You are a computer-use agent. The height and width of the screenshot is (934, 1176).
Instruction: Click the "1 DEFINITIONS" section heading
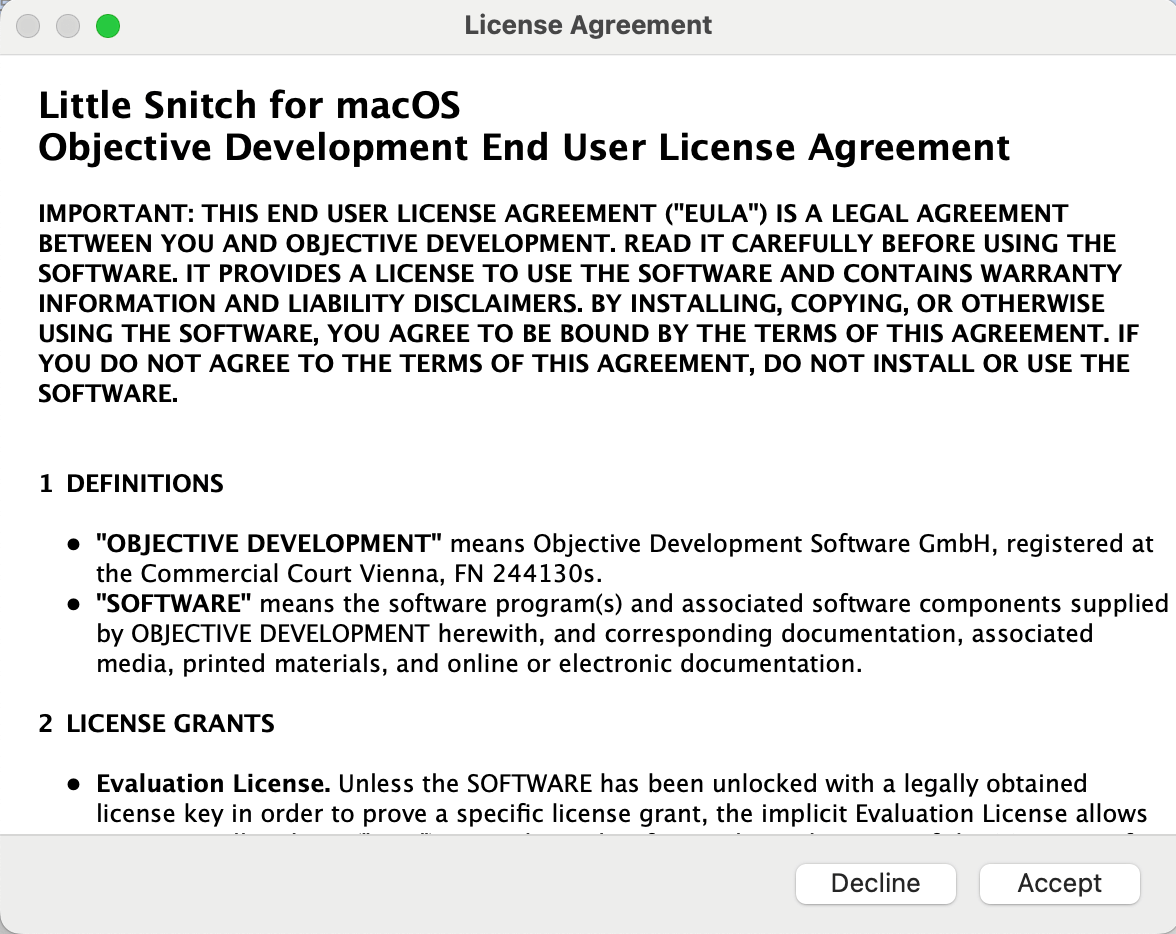[131, 483]
